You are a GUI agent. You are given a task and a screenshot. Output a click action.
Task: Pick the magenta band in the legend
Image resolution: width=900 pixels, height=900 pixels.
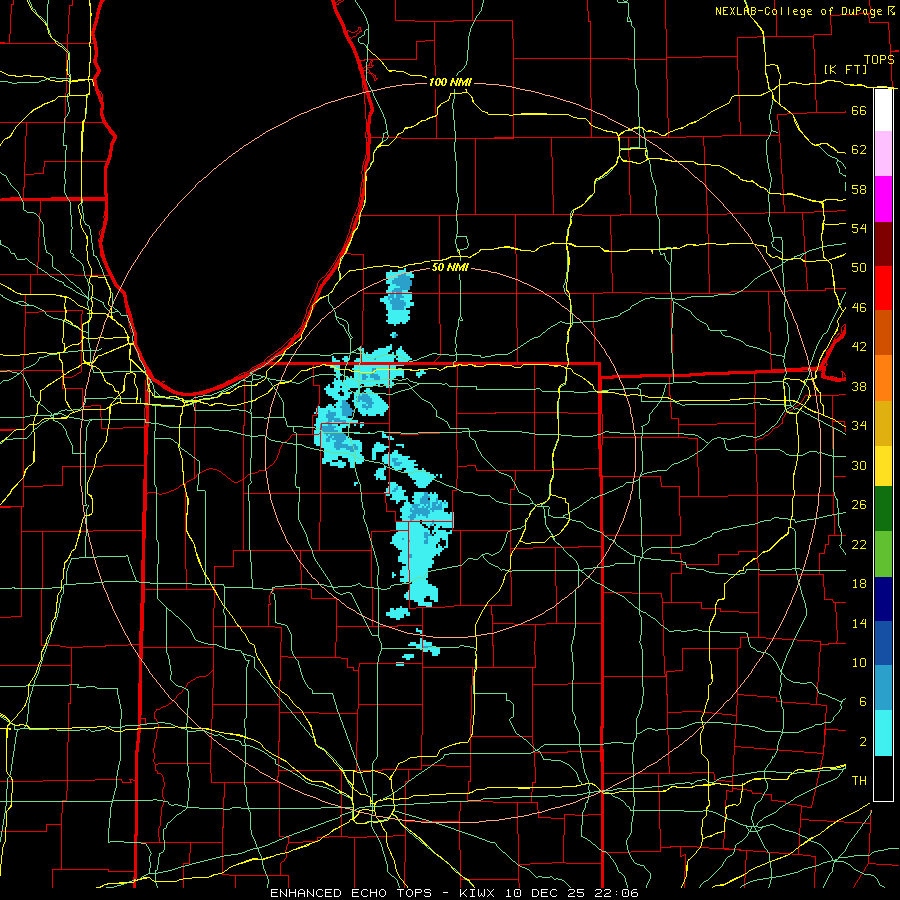pos(883,199)
